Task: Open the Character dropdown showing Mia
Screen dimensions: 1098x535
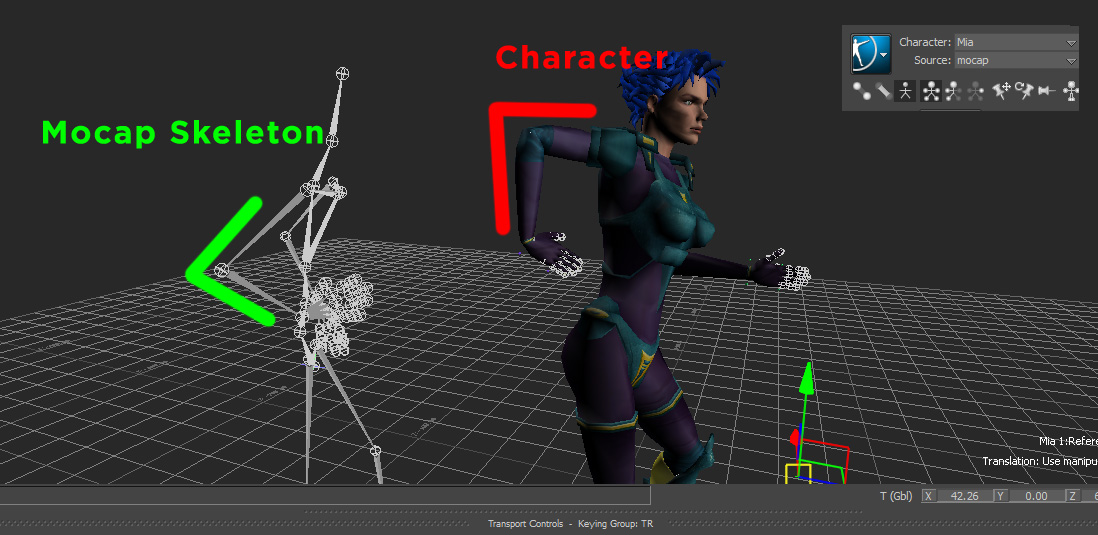Action: (x=1017, y=42)
